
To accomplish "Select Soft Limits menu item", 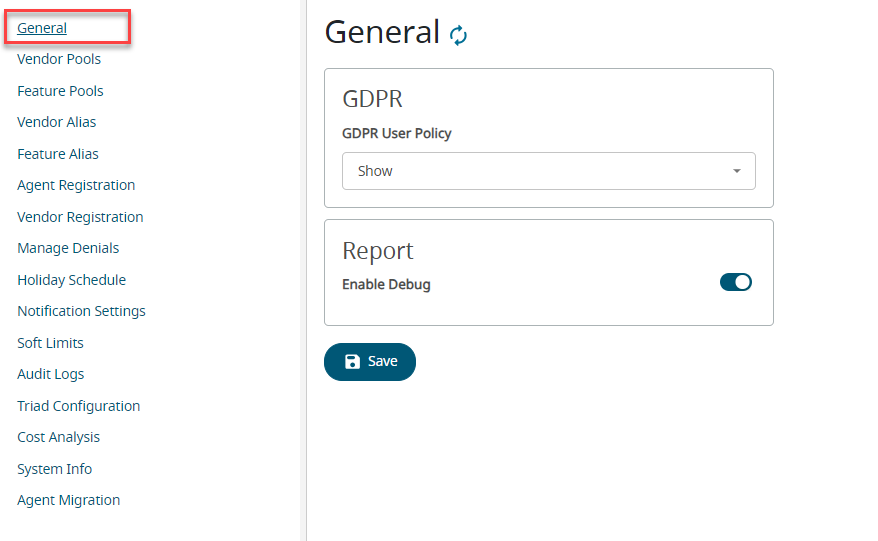I will tap(50, 343).
